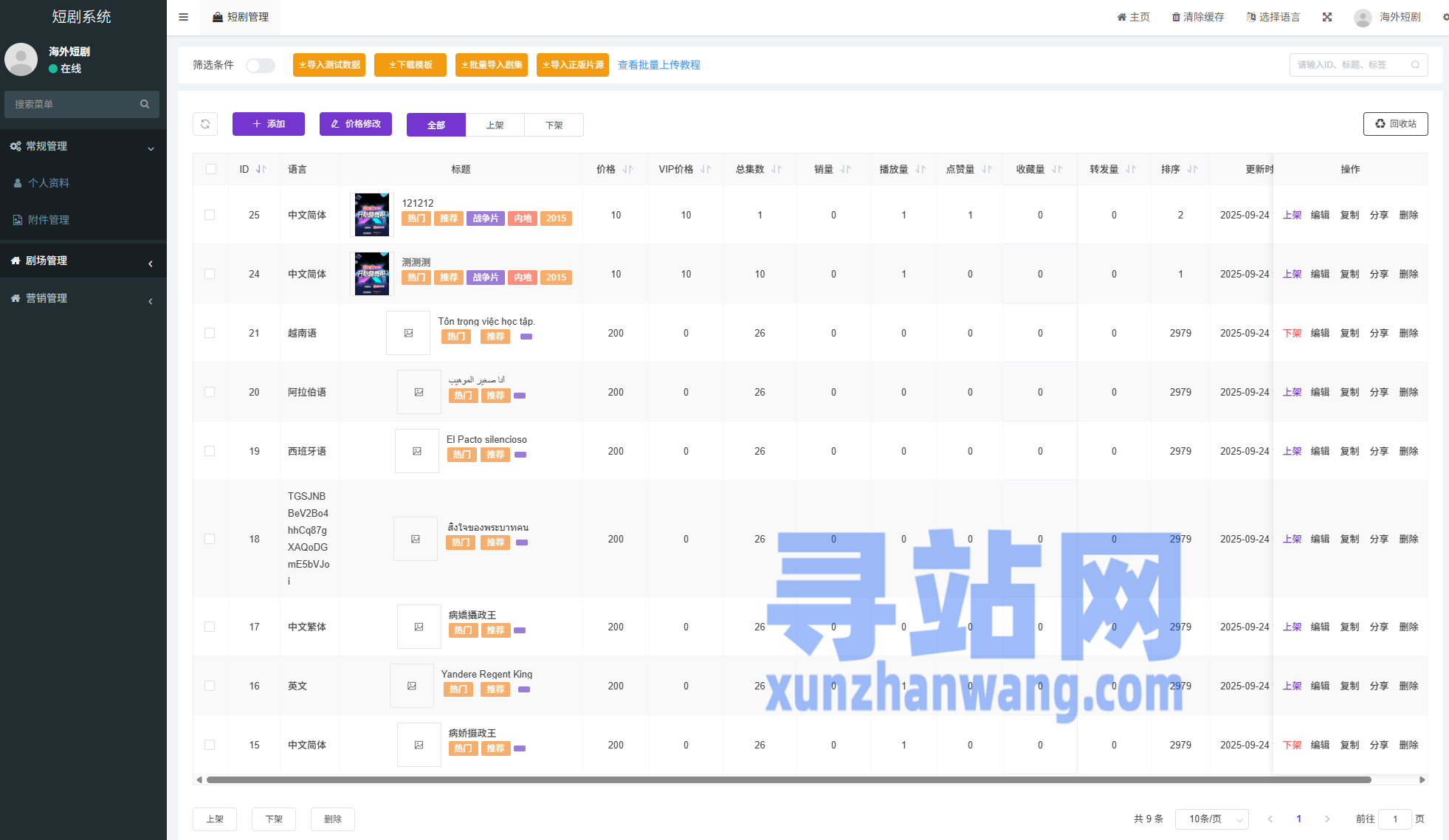Click the hamburger menu collapse icon

[183, 17]
